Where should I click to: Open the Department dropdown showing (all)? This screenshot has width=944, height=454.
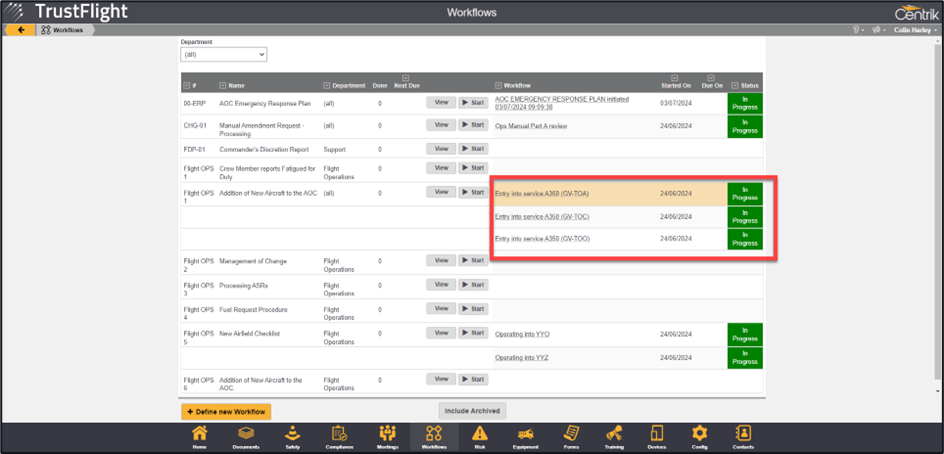click(223, 55)
